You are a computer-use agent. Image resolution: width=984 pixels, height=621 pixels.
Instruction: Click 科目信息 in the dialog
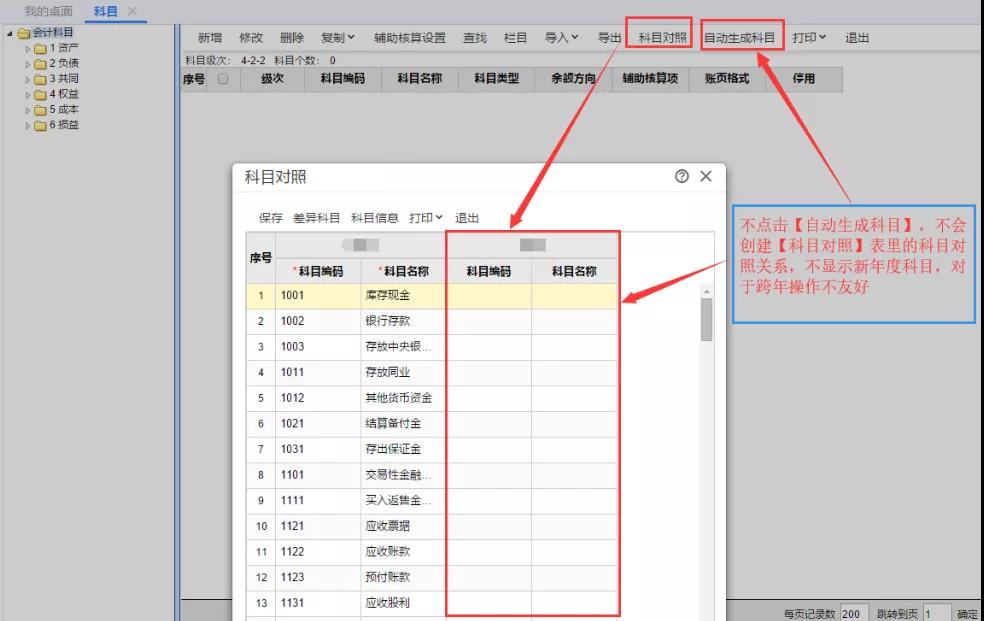(x=375, y=218)
